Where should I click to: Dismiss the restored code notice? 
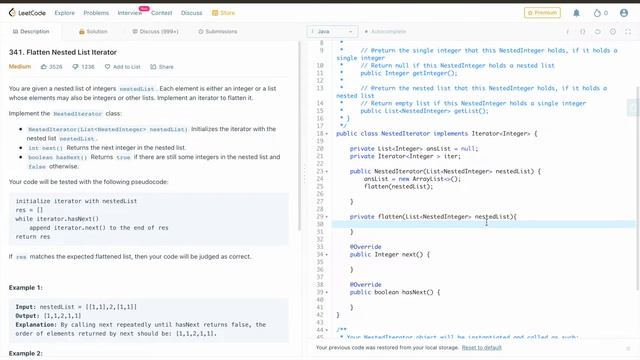click(x=628, y=348)
